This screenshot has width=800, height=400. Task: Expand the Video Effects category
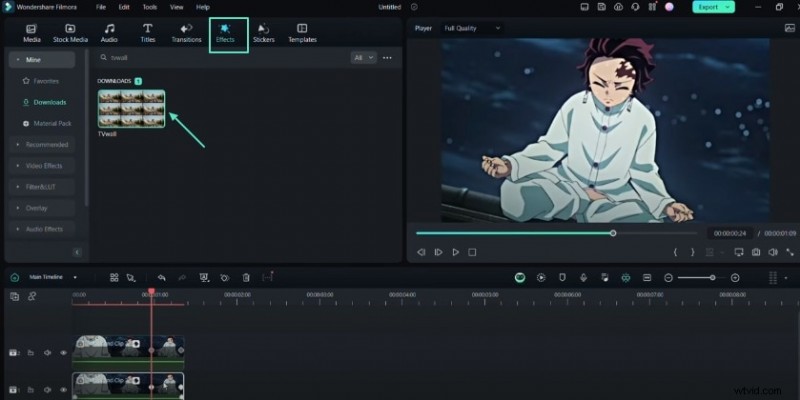point(42,166)
